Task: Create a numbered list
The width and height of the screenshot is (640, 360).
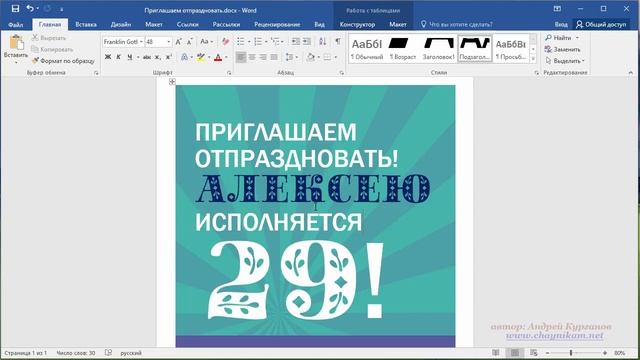Action: (x=258, y=42)
